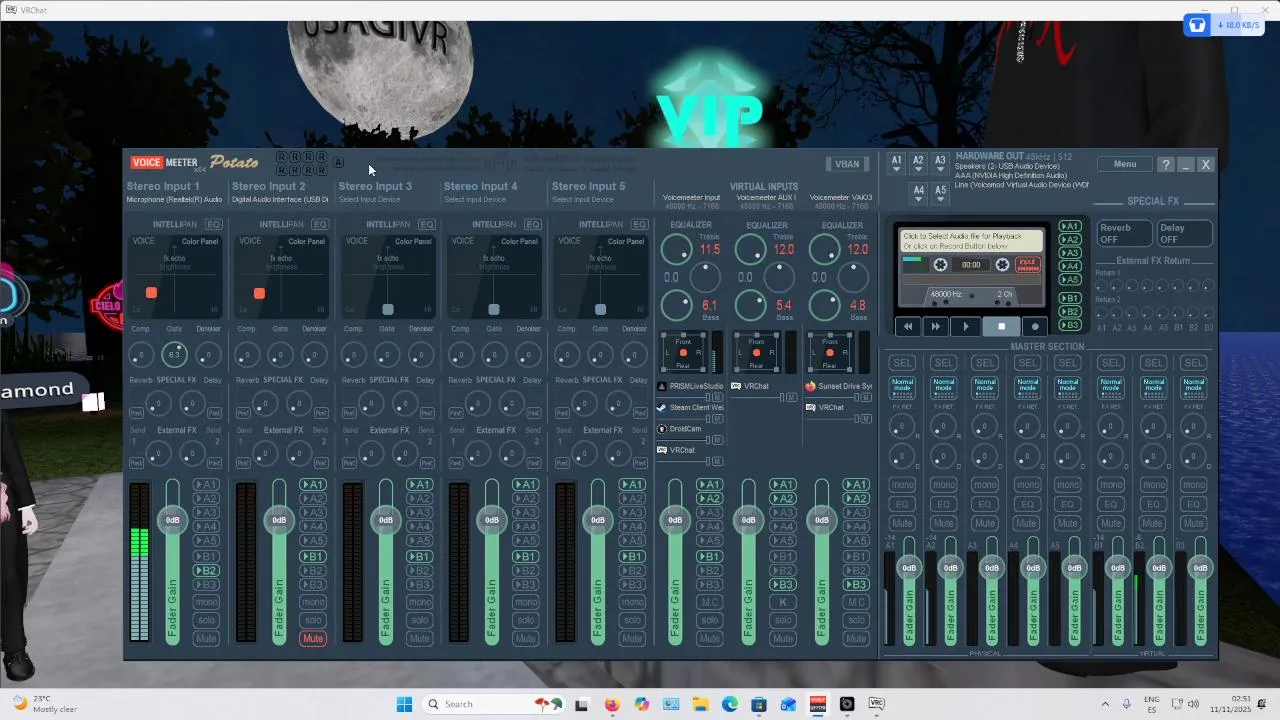Select Sunset Drive Firefox app in VAIO3

coord(839,386)
